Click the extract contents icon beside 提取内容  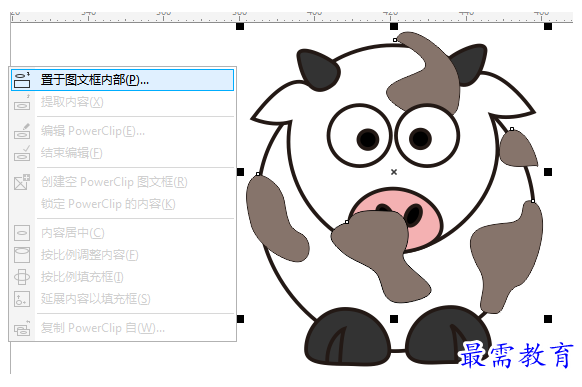click(x=22, y=102)
